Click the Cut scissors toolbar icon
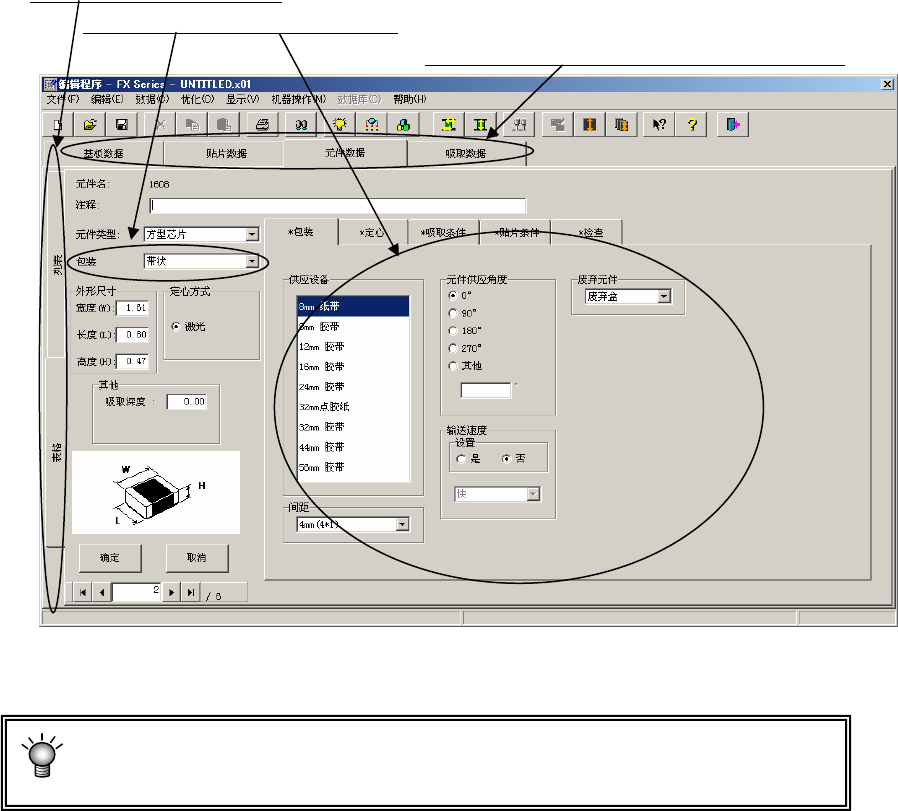 (x=160, y=124)
